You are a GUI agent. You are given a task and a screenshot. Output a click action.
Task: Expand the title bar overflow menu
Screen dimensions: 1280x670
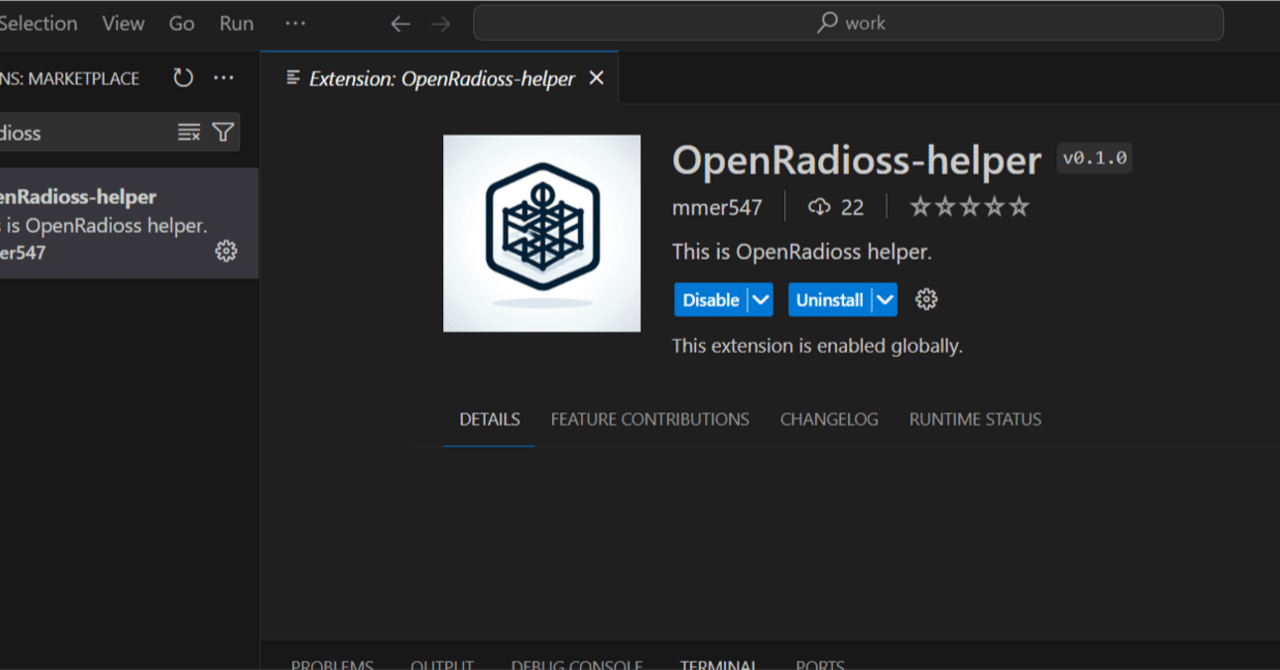294,23
